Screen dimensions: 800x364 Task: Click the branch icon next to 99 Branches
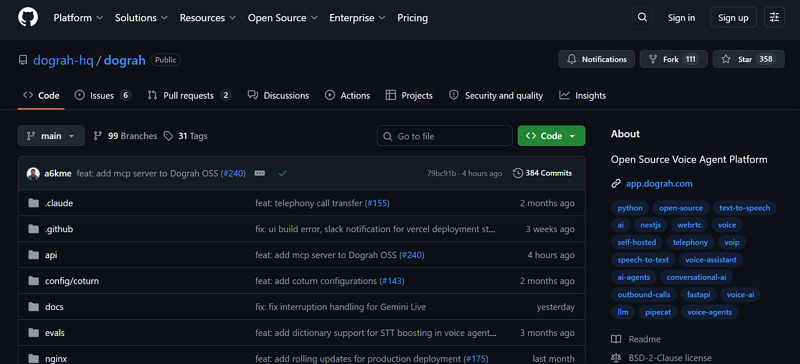click(97, 136)
